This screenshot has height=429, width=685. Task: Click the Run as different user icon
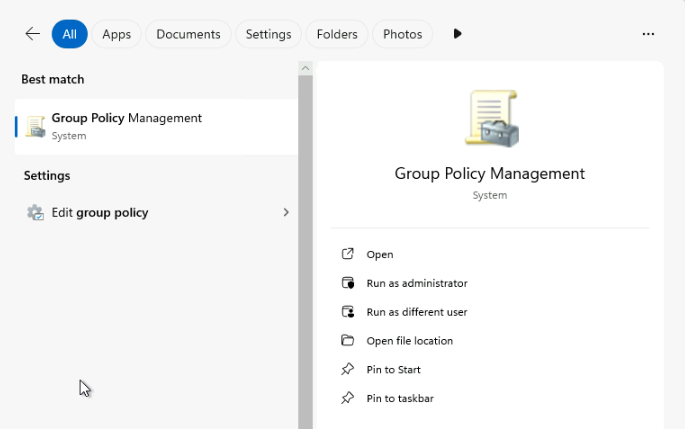pyautogui.click(x=348, y=311)
